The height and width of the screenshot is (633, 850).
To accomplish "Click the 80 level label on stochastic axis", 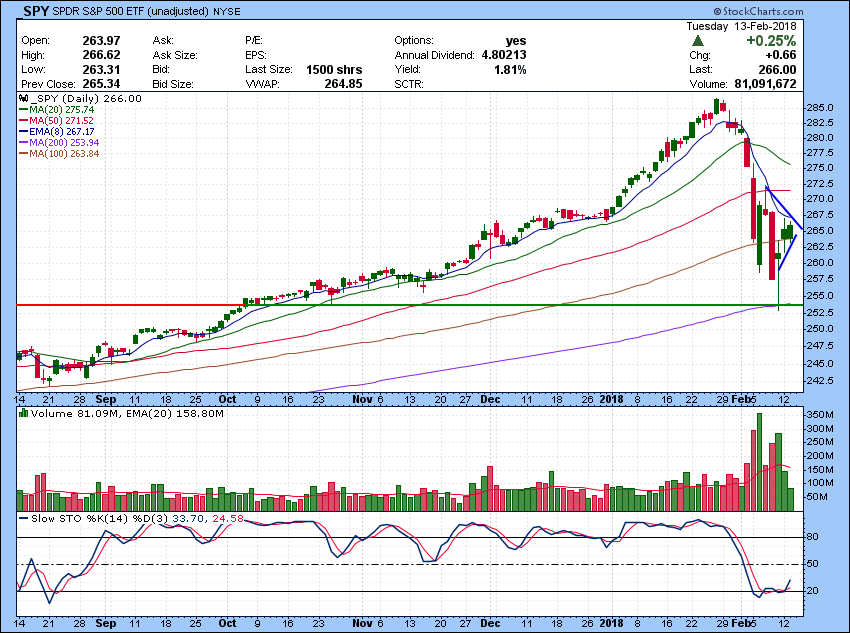I will coord(813,537).
